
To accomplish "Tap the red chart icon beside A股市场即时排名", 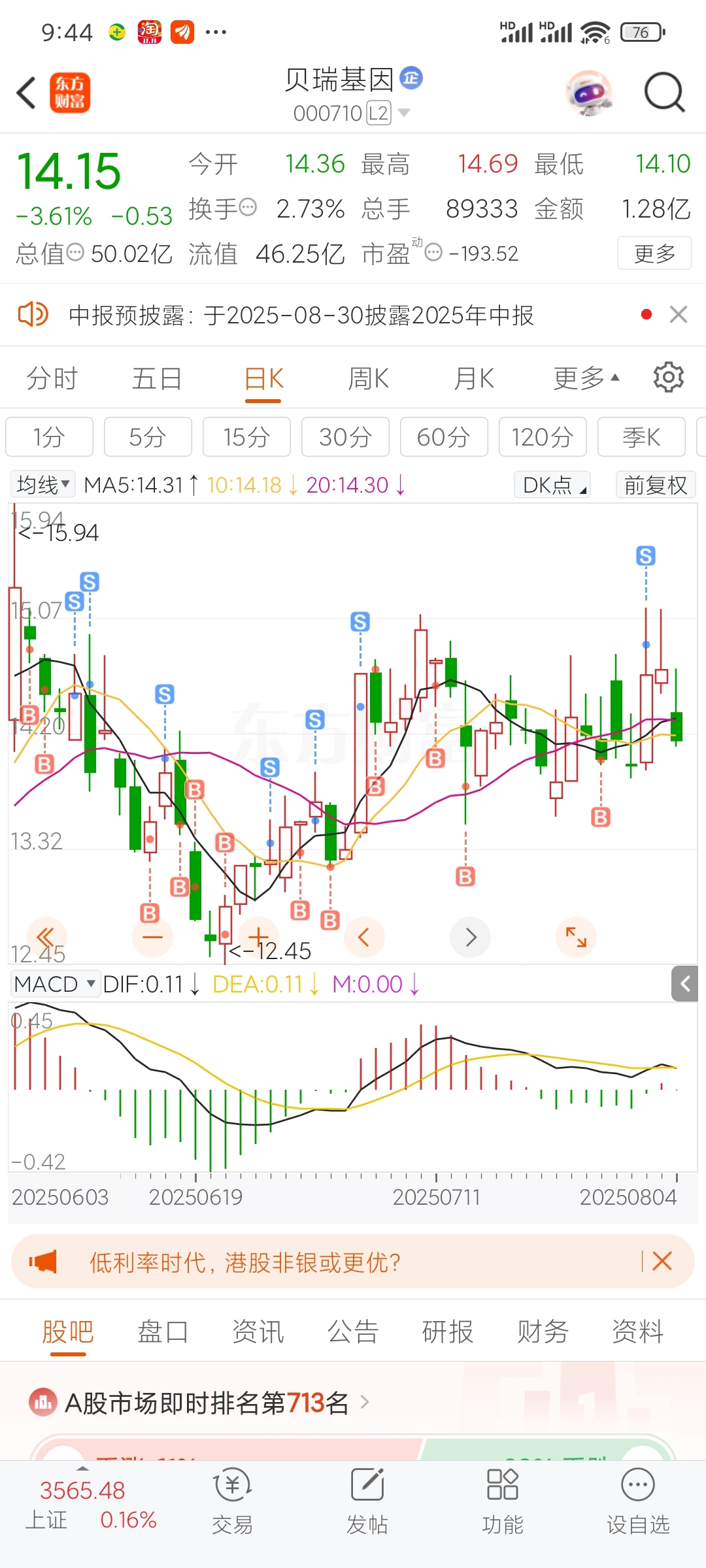I will point(43,1402).
